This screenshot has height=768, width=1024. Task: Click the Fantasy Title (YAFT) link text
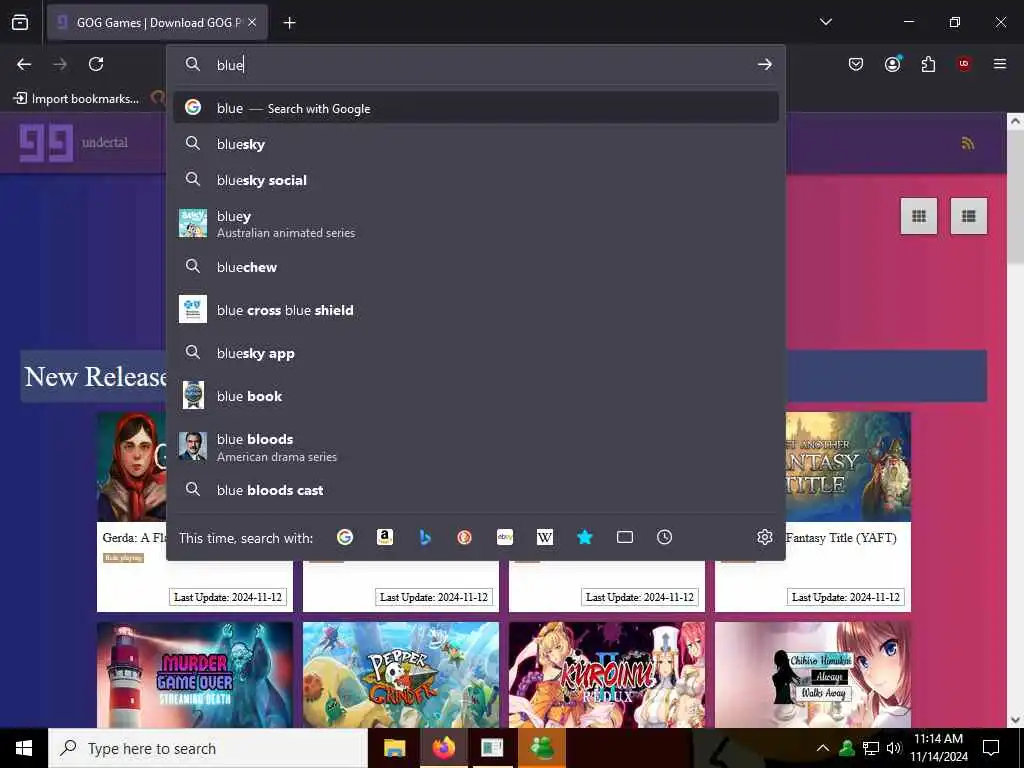[841, 537]
